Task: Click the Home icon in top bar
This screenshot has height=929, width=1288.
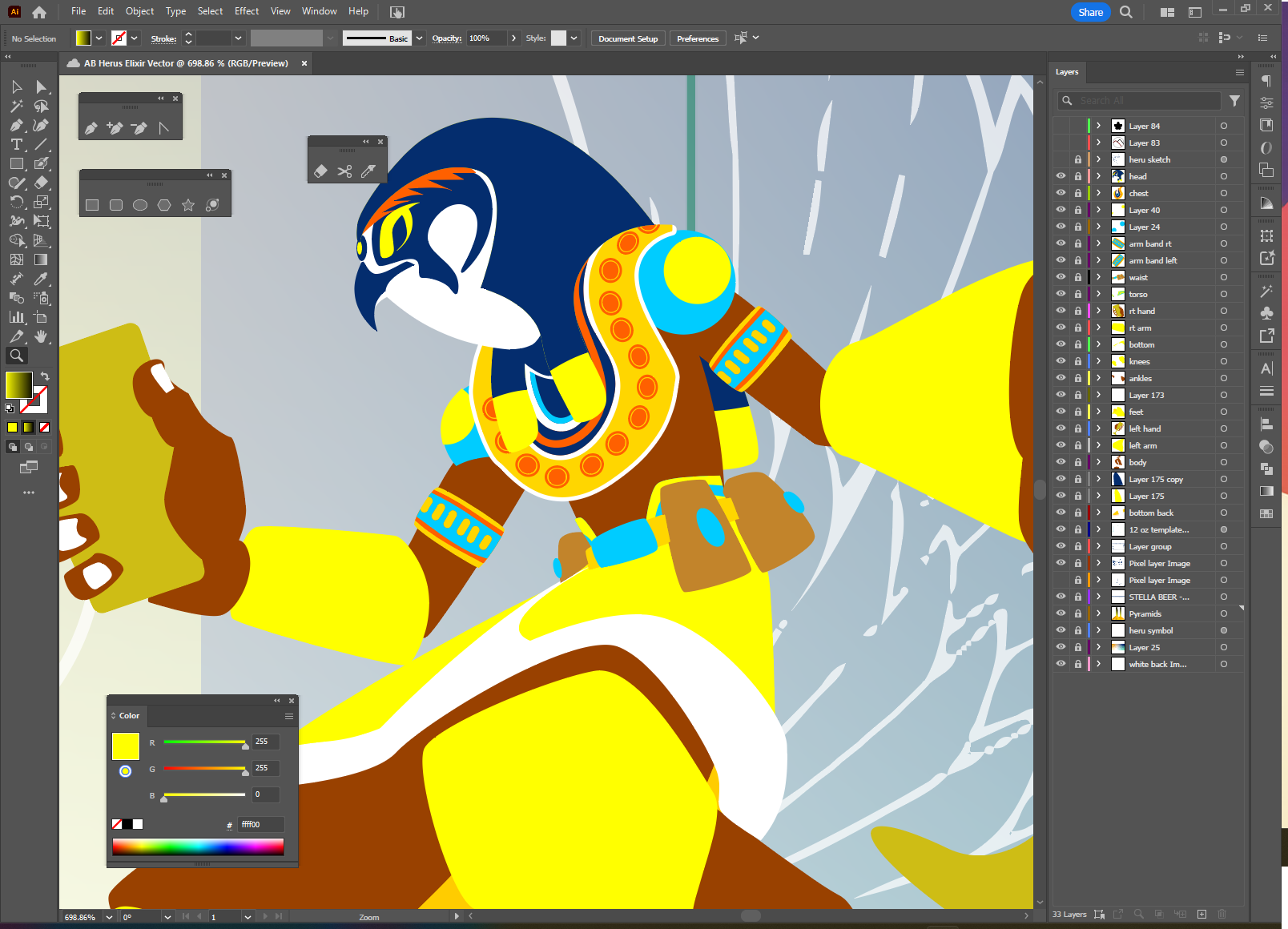Action: pyautogui.click(x=39, y=12)
